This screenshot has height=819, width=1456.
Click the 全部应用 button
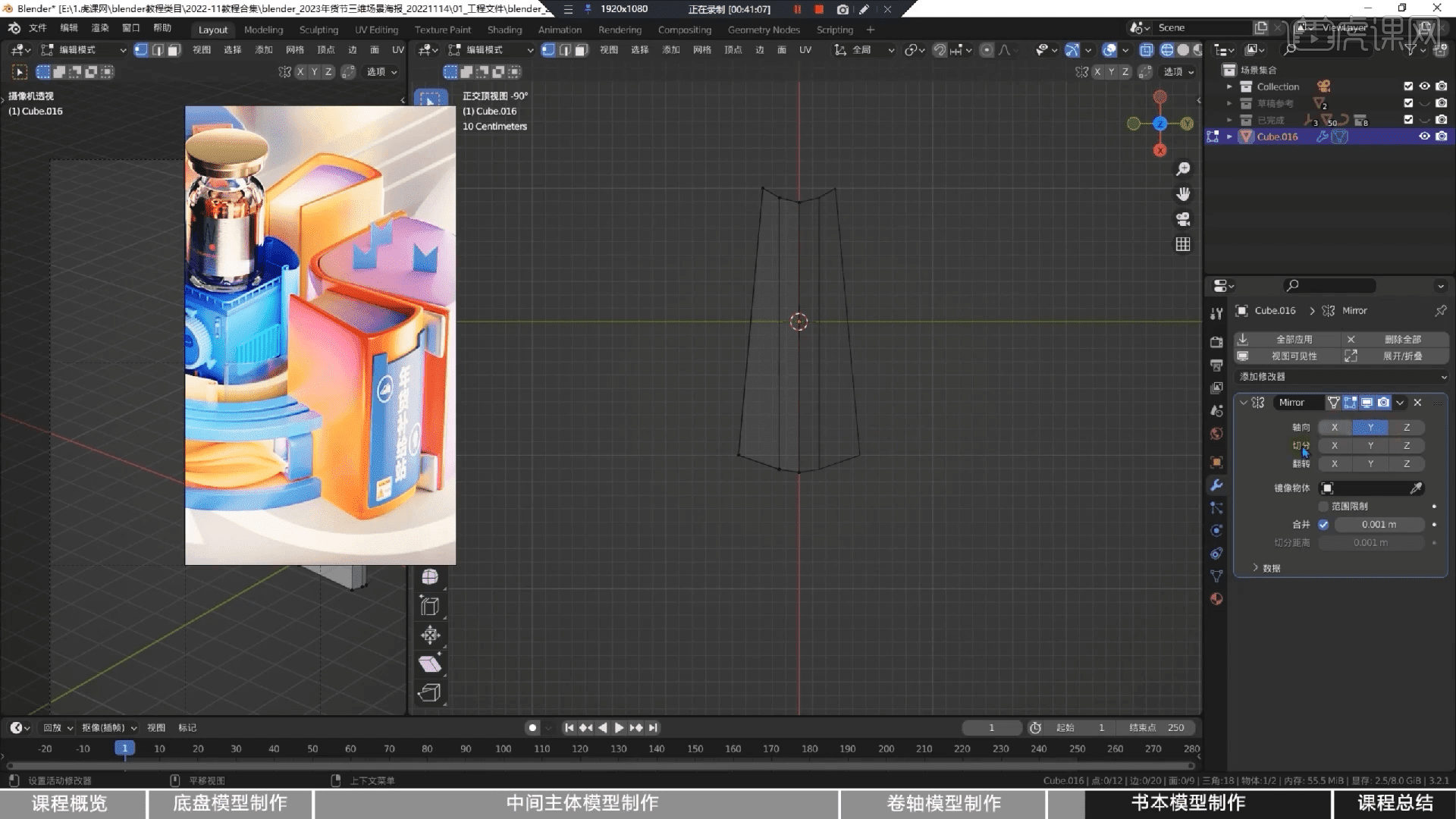click(x=1286, y=340)
